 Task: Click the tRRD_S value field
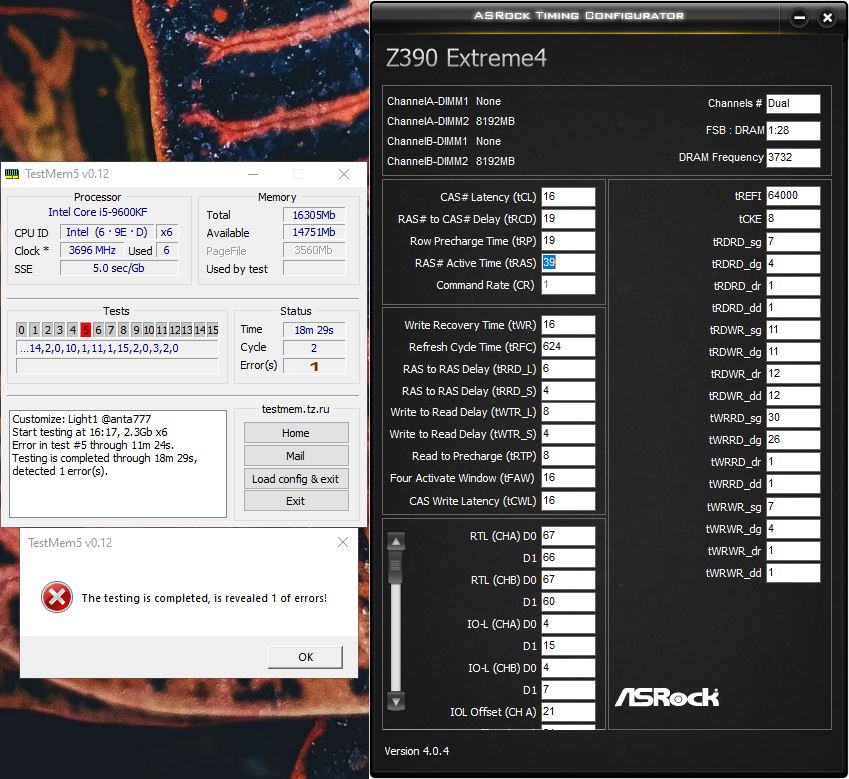(x=568, y=390)
